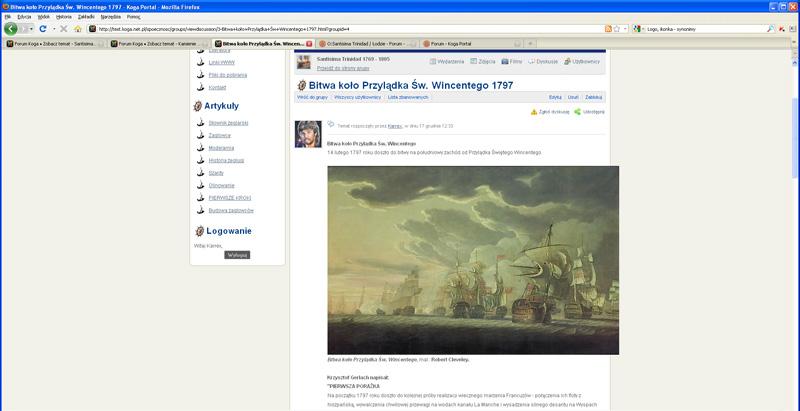Screen dimensions: 800x411
Task: Open the 'Modelarnia' article link
Action: [221, 148]
